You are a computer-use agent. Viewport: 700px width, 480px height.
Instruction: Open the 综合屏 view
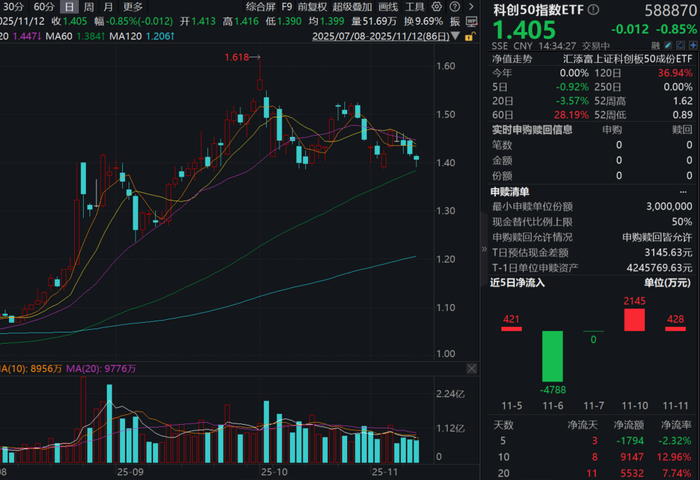click(x=261, y=7)
